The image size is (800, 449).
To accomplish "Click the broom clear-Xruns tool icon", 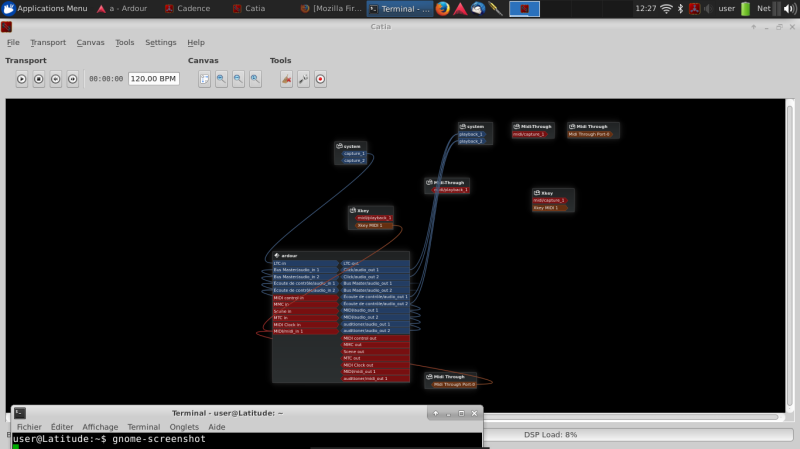I will click(286, 79).
